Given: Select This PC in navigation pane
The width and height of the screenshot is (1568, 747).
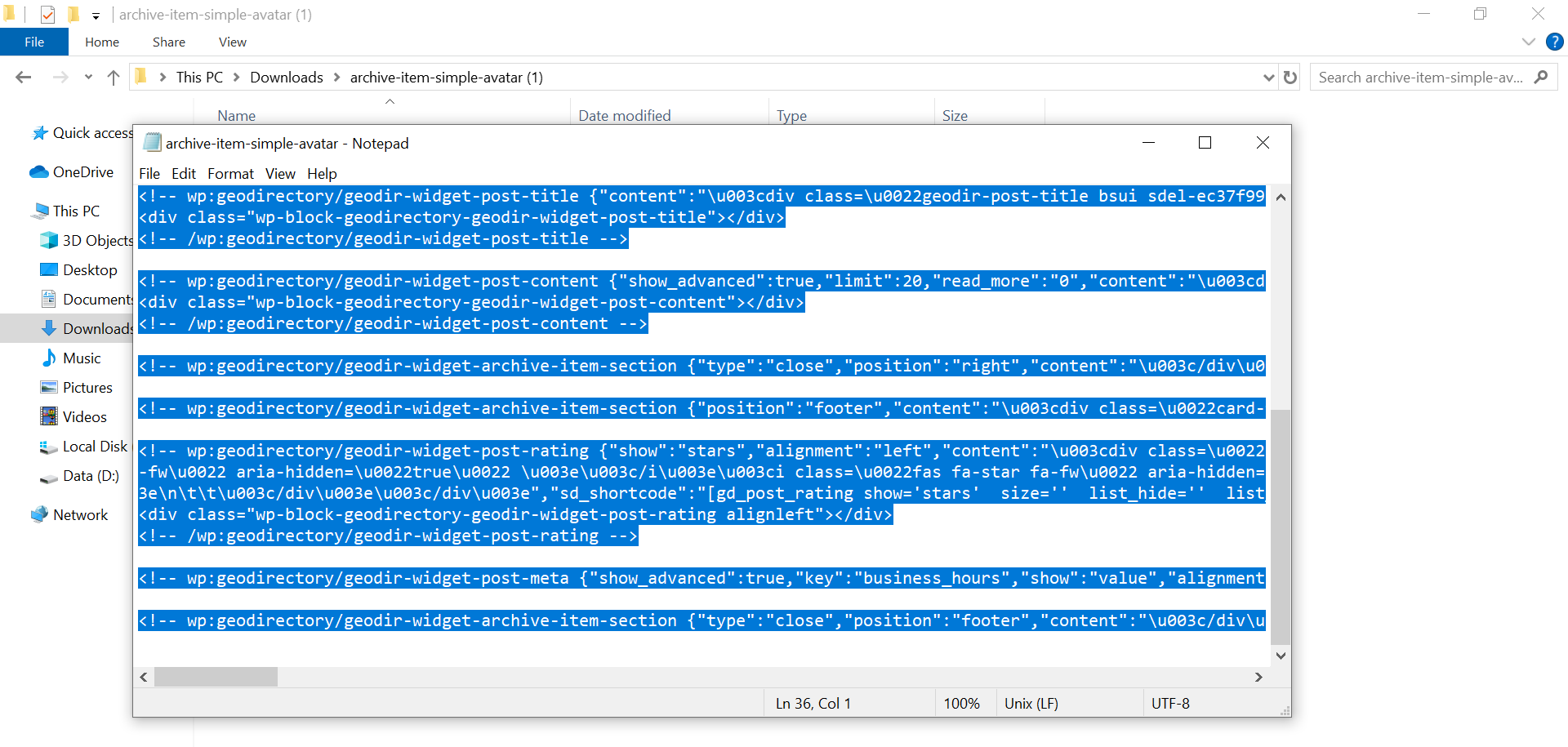Looking at the screenshot, I should (65, 211).
